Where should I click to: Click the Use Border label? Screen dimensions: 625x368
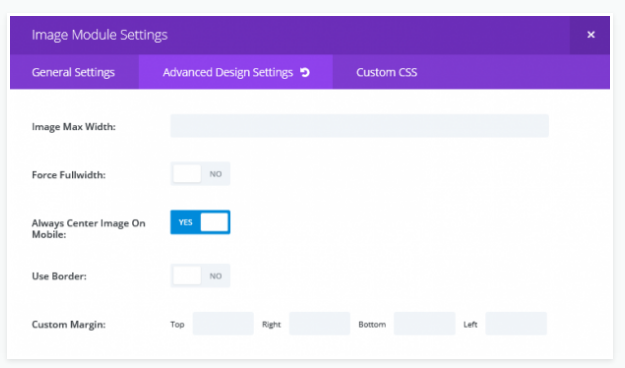point(59,276)
